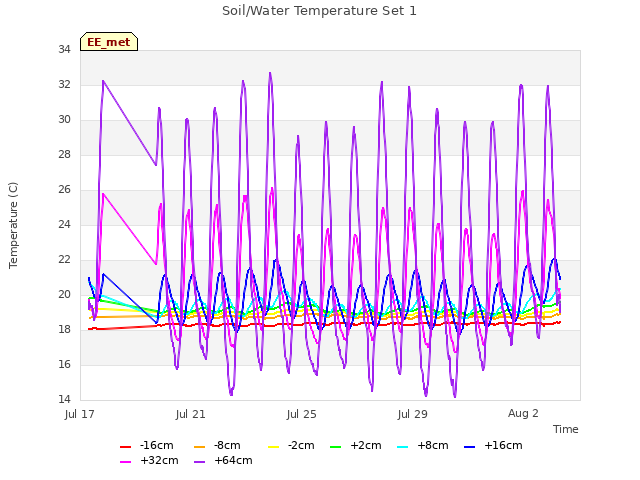The image size is (640, 480).
Task: Click the Jul 17 x-axis tick label
Action: click(80, 414)
